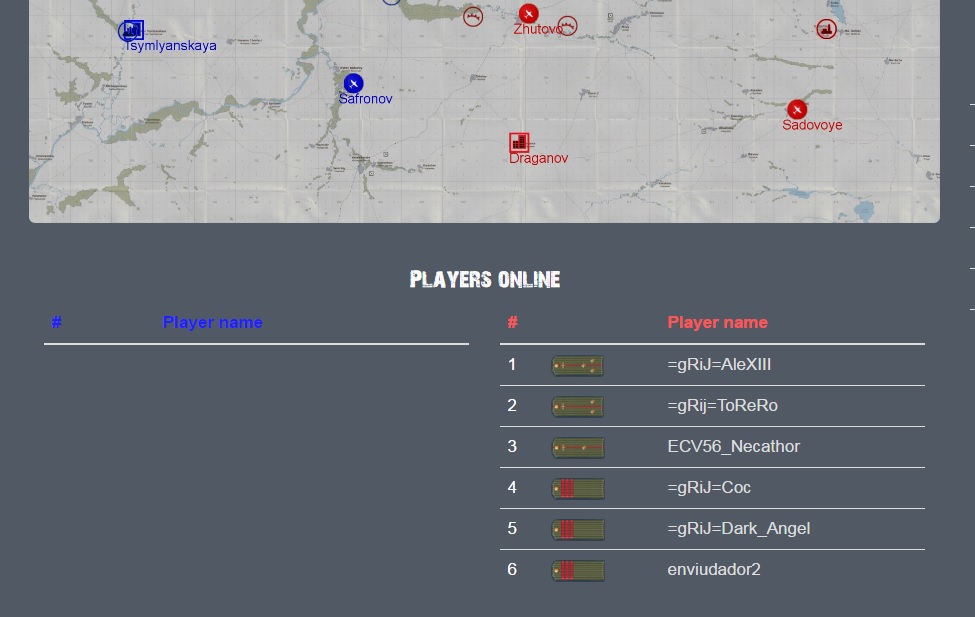The height and width of the screenshot is (617, 975).
Task: Click the red bridge icon right of Zhutovo
Action: tap(567, 26)
